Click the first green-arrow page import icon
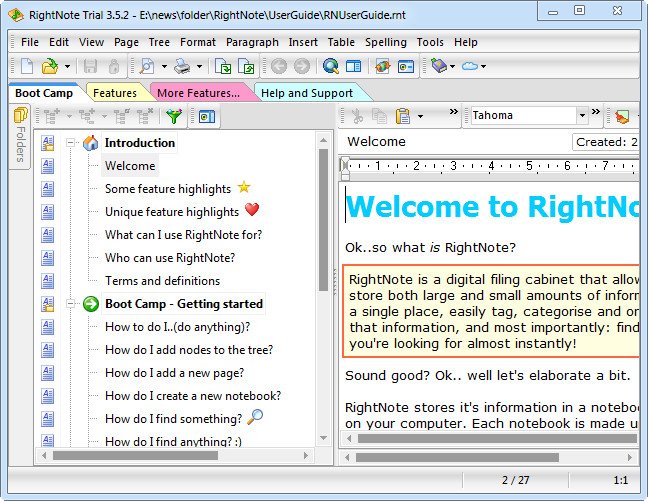648x501 pixels. click(x=224, y=66)
